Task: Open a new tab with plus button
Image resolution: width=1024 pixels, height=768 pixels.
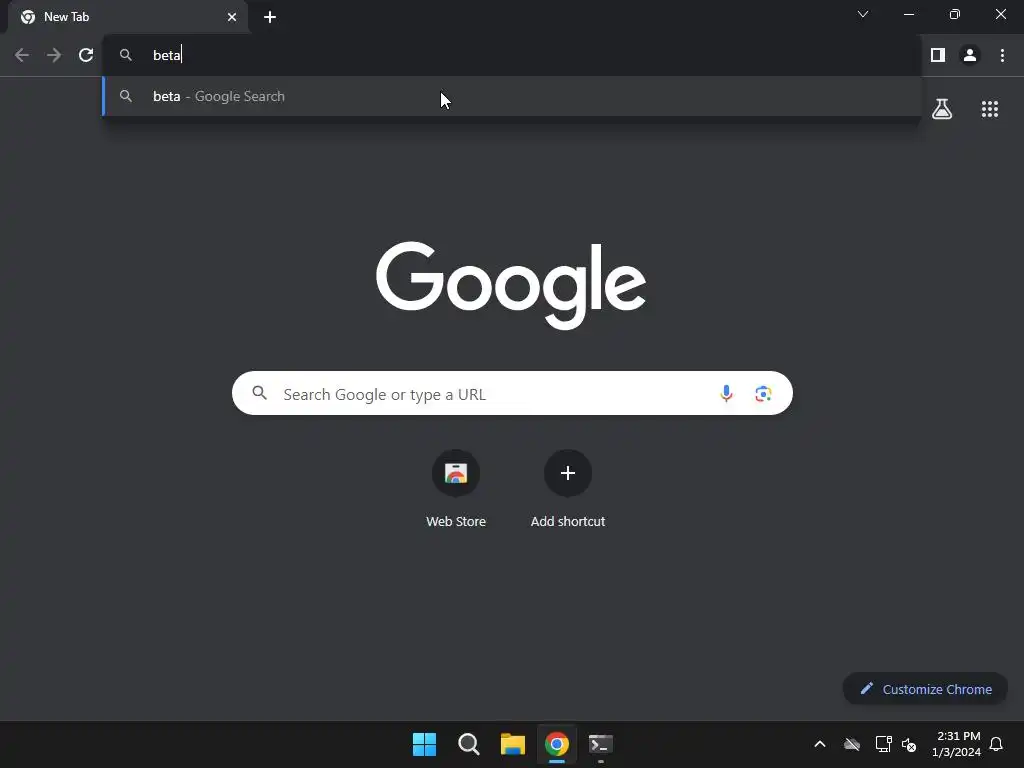Action: coord(270,17)
